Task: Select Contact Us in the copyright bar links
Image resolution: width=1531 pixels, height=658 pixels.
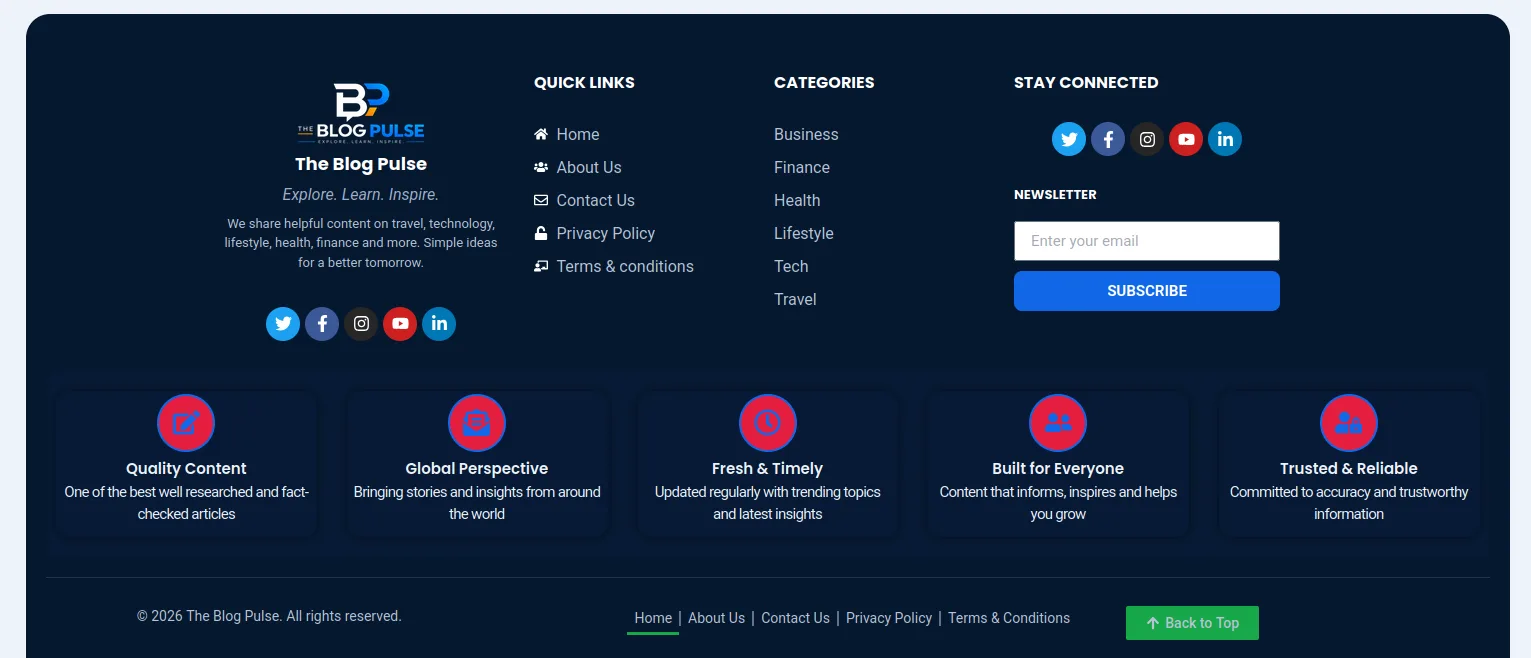Action: tap(795, 618)
